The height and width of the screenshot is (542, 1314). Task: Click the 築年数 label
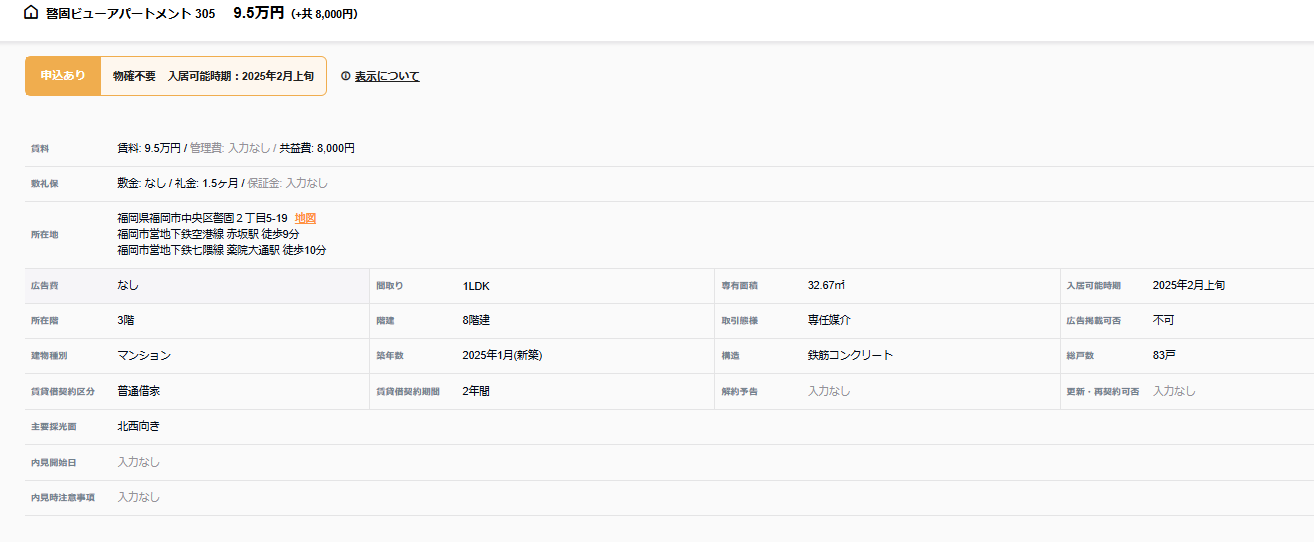(x=389, y=356)
